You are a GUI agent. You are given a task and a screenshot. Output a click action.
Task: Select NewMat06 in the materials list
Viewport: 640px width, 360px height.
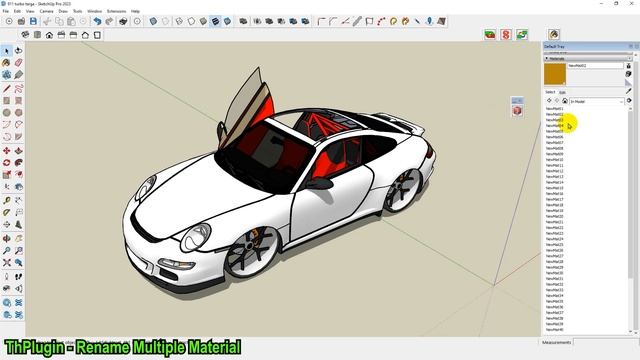tap(555, 137)
